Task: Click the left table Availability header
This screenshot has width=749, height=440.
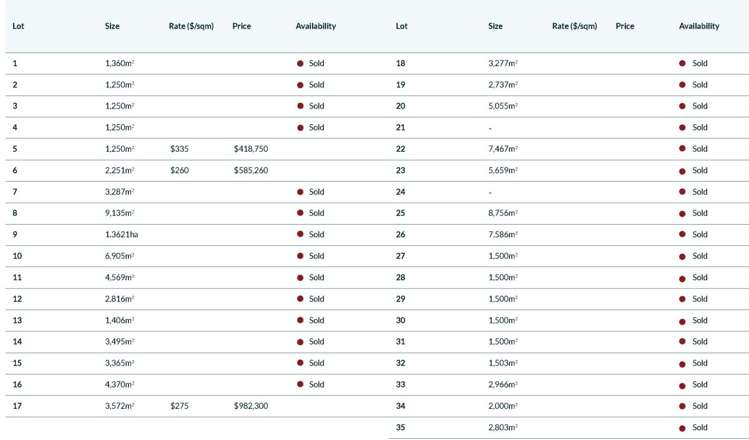Action: pos(316,26)
